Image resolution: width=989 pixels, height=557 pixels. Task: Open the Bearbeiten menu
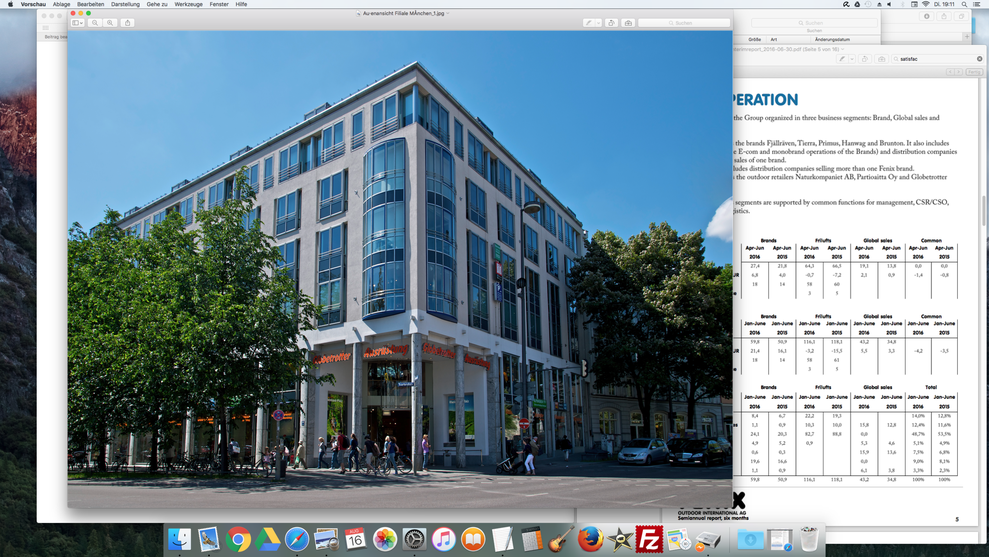pos(91,4)
